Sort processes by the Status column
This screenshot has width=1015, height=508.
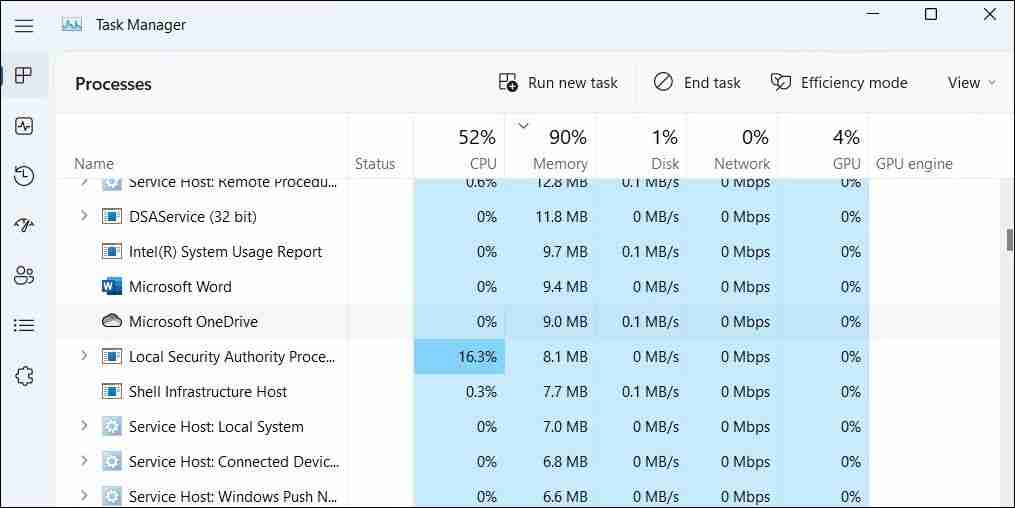(381, 146)
